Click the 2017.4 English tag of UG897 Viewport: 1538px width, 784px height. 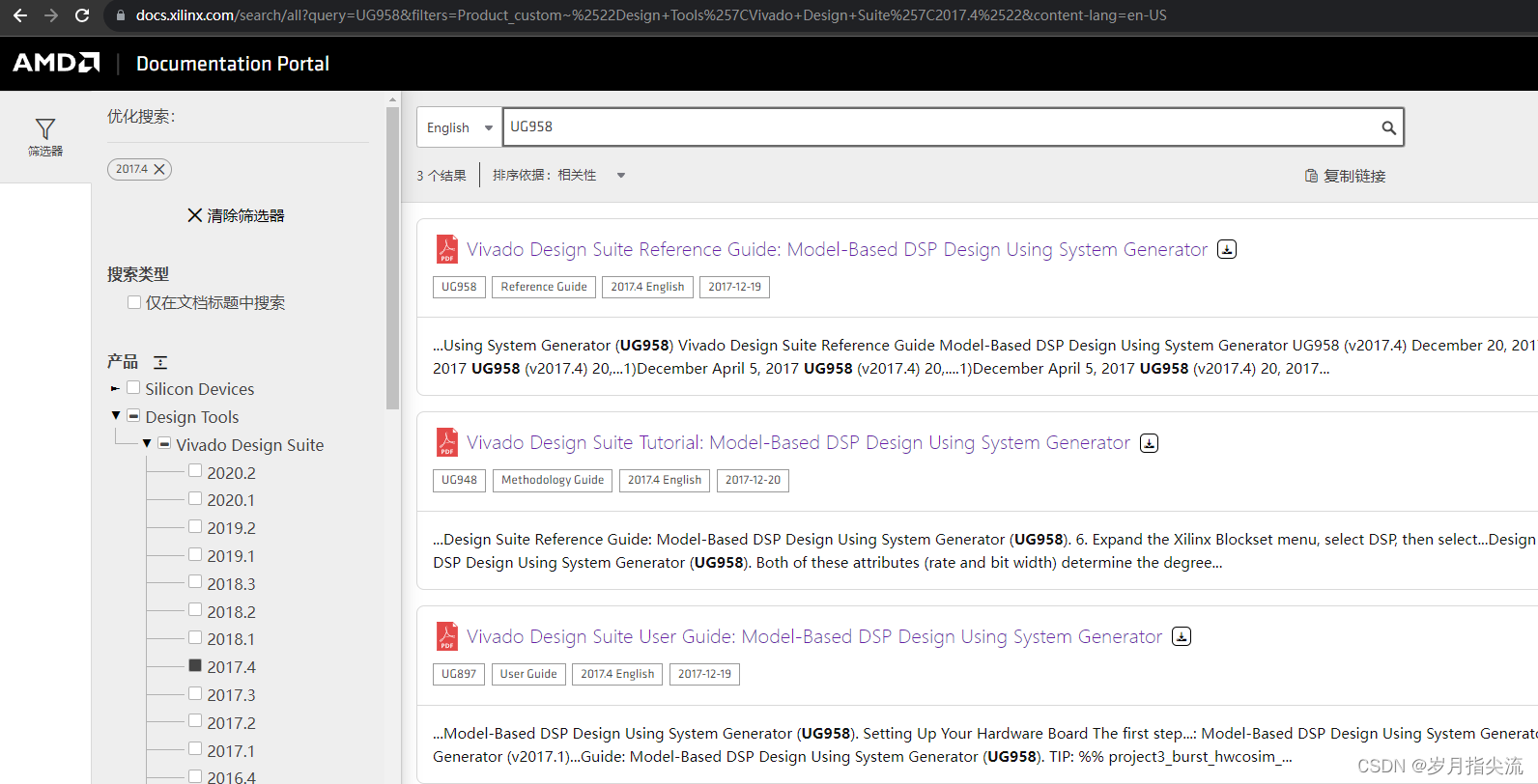pos(617,674)
